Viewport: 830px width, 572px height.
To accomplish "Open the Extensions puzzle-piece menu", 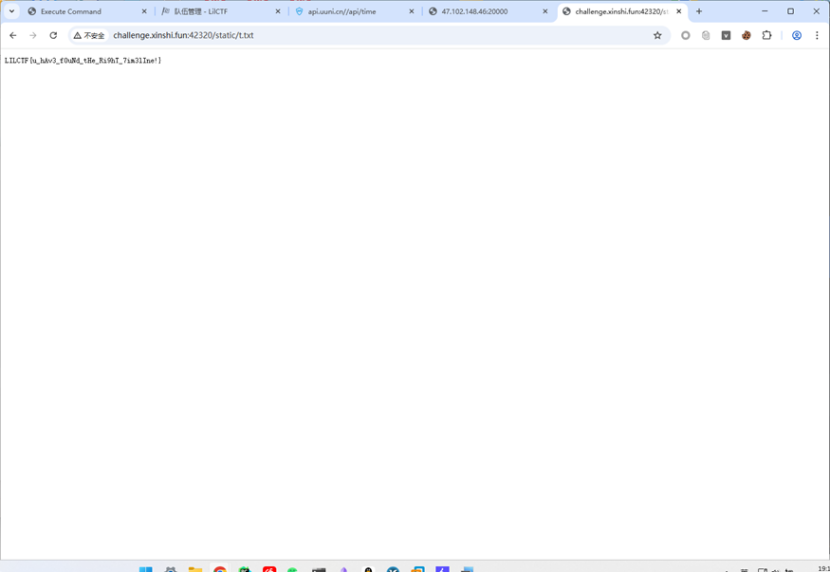I will 767,35.
